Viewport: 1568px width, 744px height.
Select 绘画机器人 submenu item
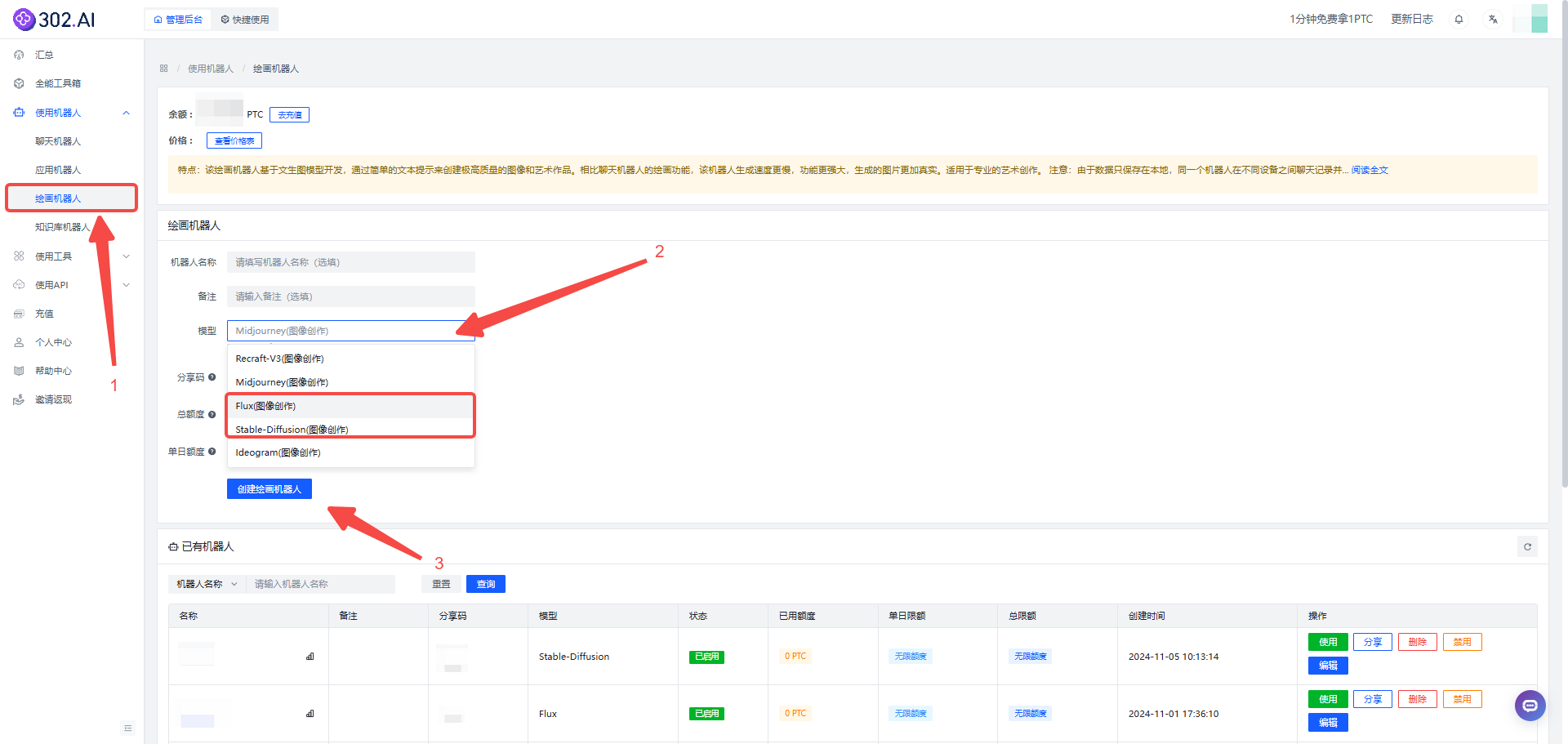pos(72,198)
